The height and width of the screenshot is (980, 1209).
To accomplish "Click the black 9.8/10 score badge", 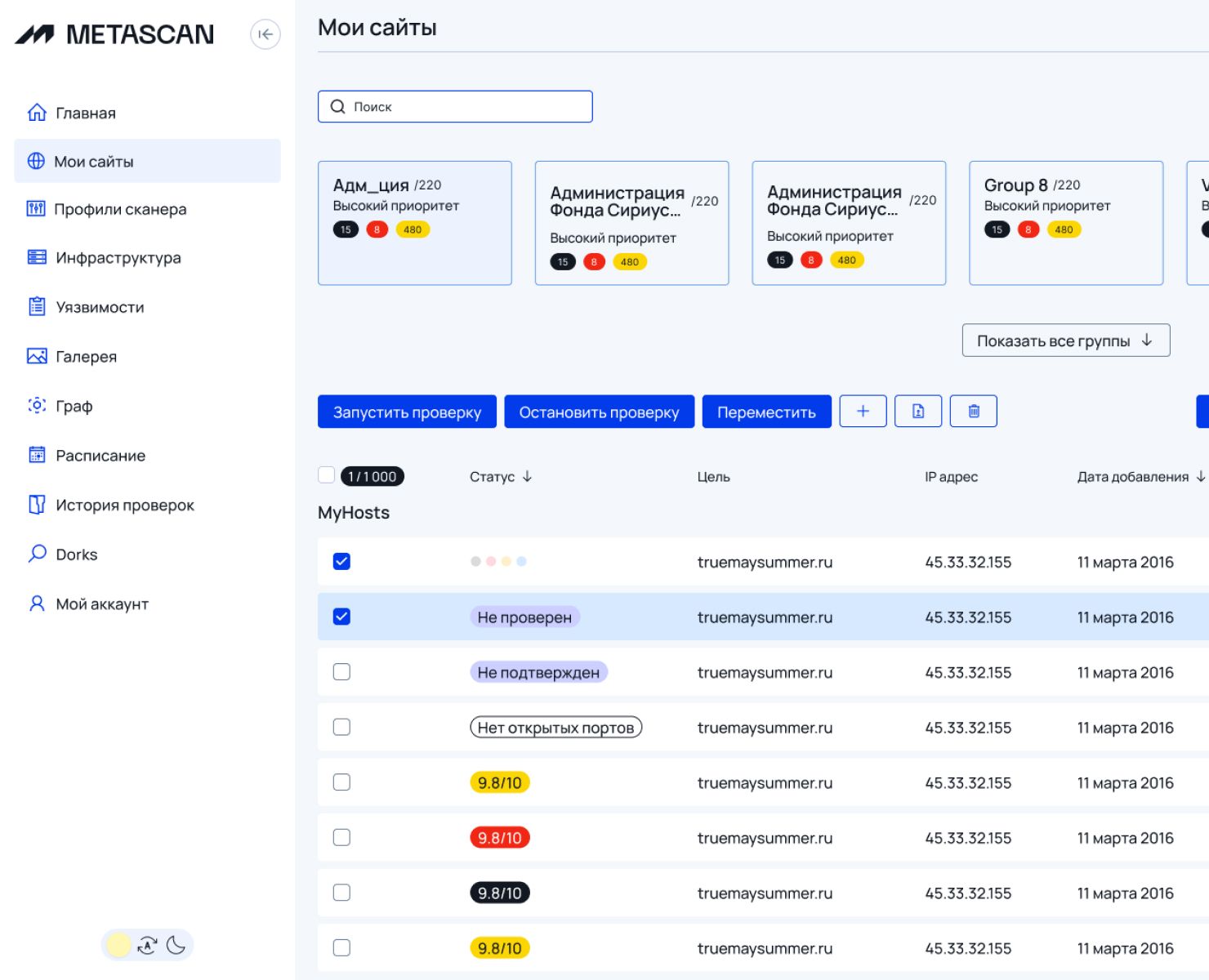I will coord(500,893).
